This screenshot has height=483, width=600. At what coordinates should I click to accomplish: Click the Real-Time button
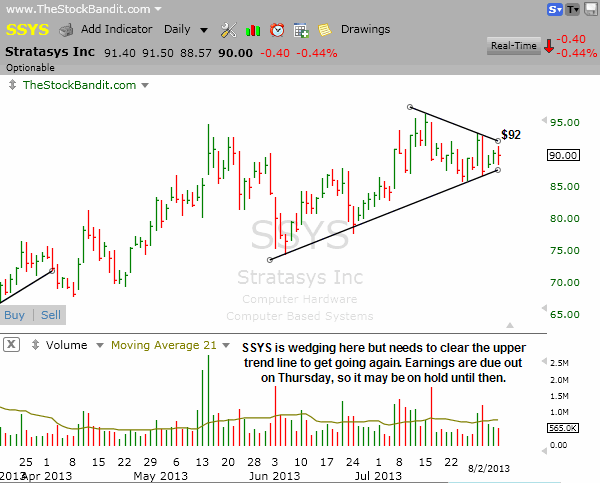pos(512,45)
